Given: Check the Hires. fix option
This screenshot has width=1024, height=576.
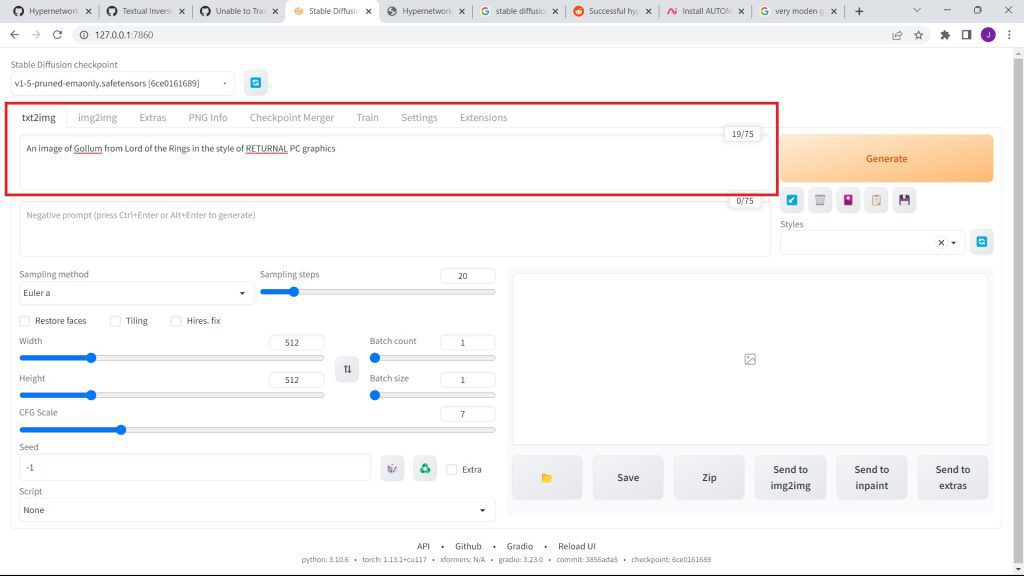Looking at the screenshot, I should [x=176, y=321].
